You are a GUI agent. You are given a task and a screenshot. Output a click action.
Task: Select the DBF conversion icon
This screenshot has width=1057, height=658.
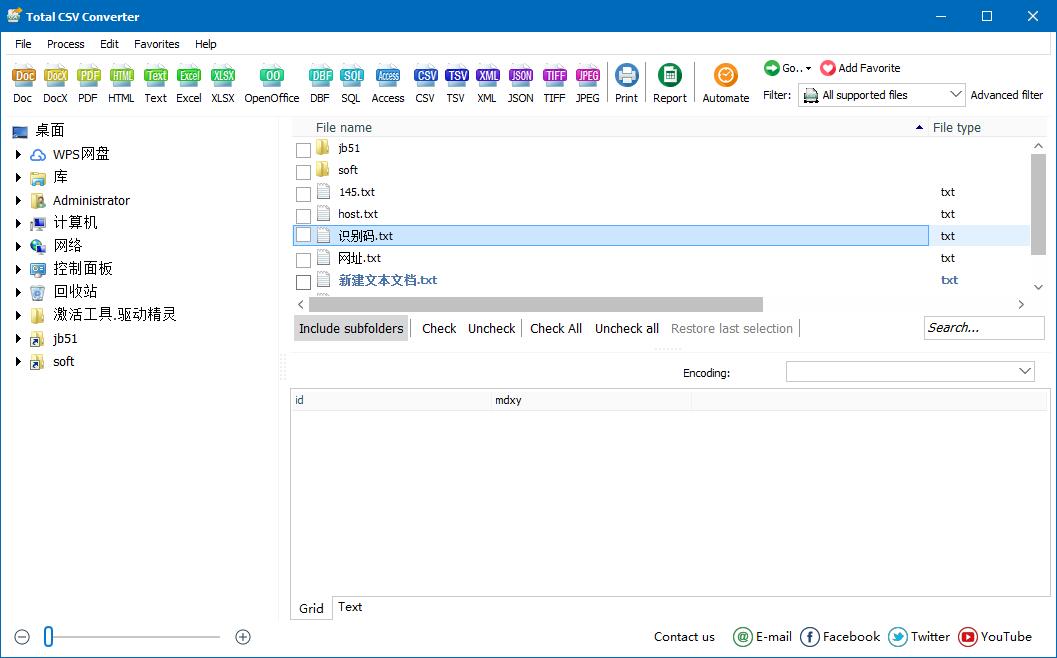point(320,76)
